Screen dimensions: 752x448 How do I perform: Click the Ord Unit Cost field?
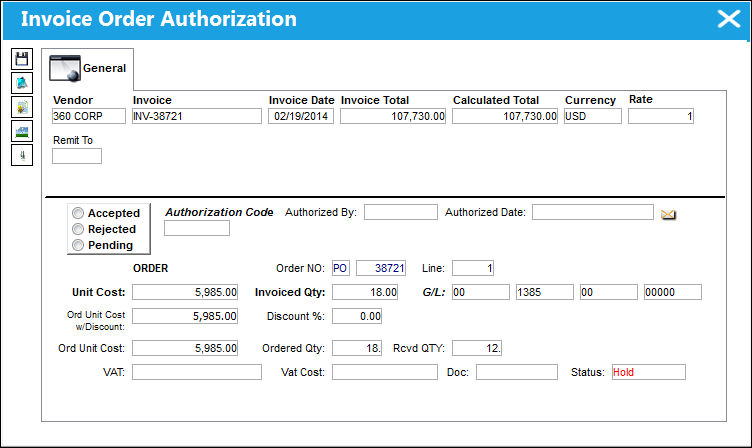185,348
